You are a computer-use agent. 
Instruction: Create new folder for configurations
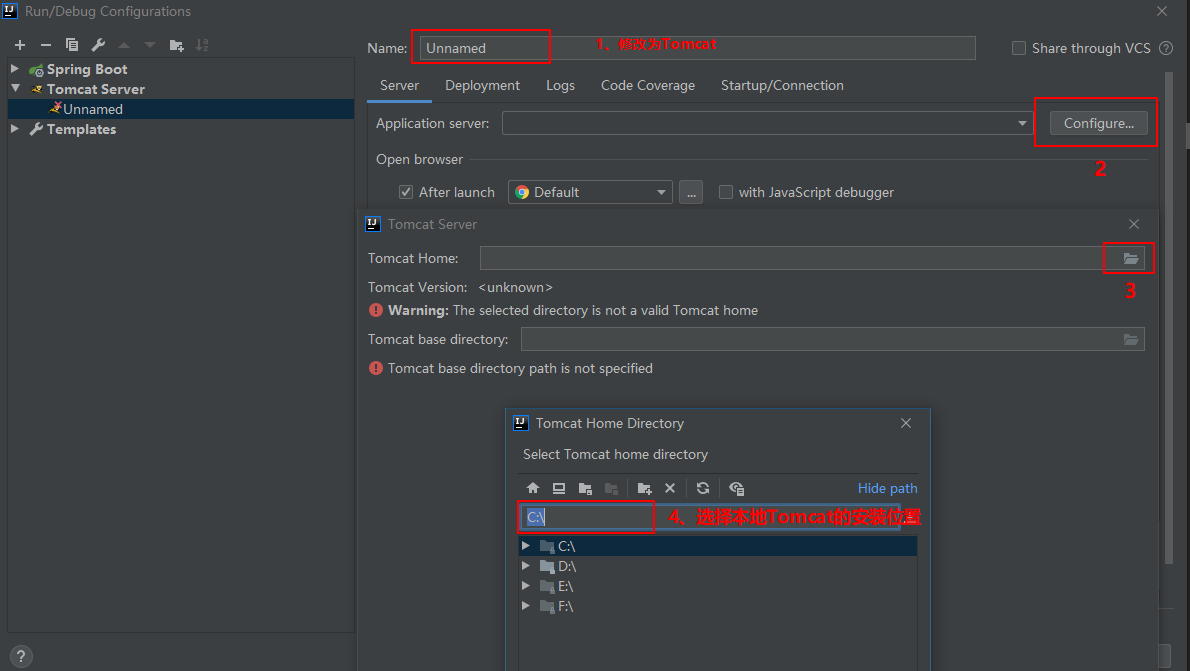pos(176,45)
